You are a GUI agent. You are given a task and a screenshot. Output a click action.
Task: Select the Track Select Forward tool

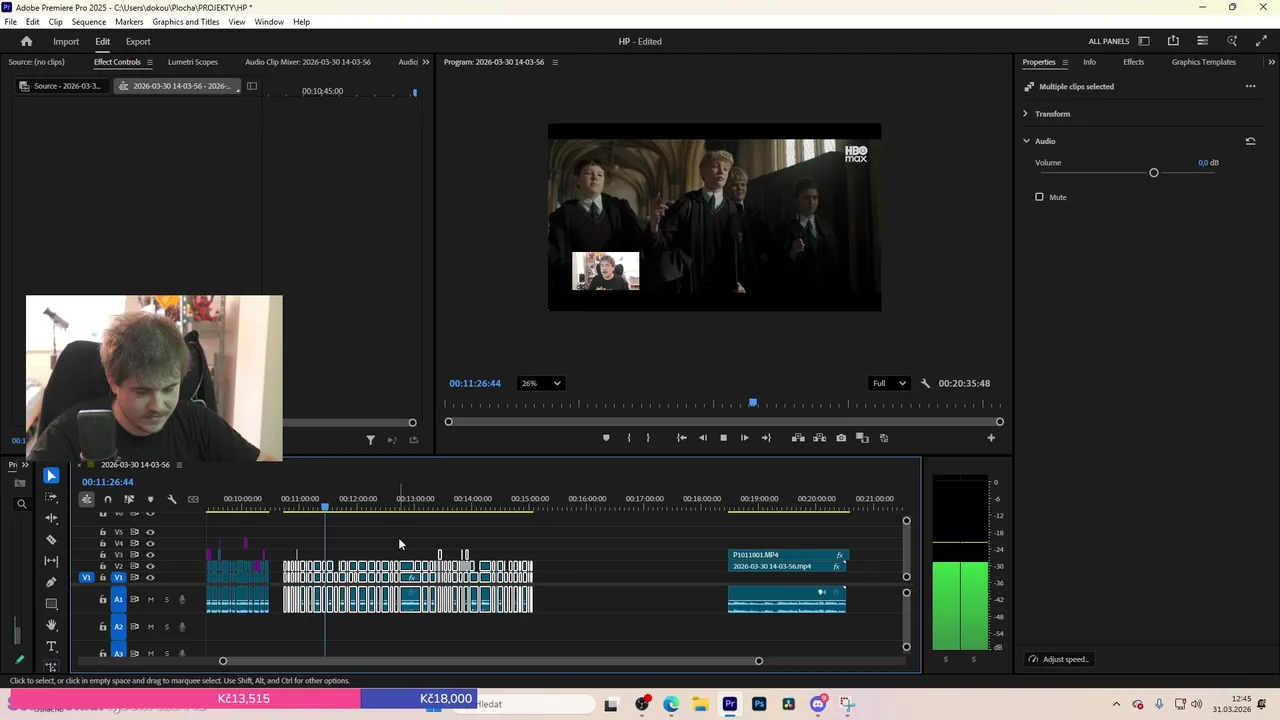(51, 497)
